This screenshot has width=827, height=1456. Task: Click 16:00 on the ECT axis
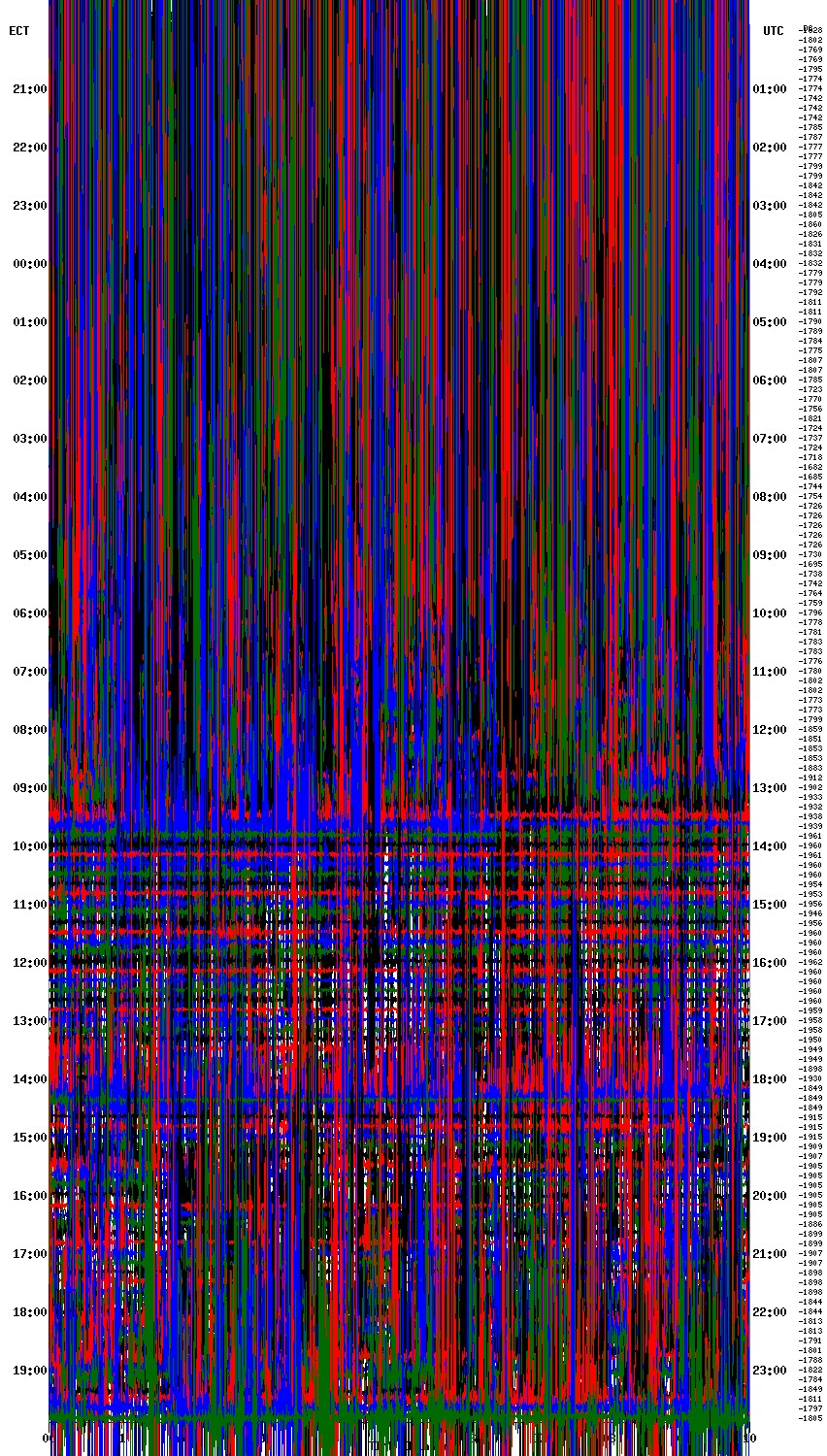point(30,1196)
